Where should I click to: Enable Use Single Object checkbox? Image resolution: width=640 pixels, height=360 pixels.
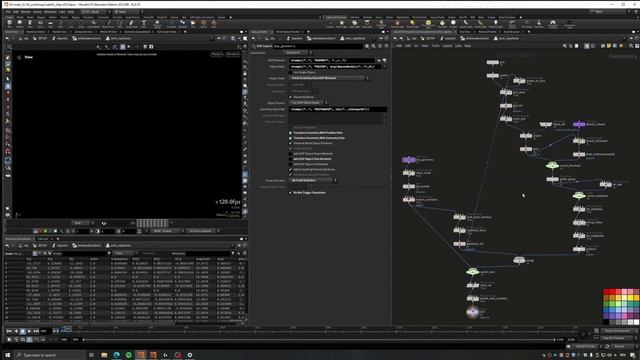tap(291, 72)
